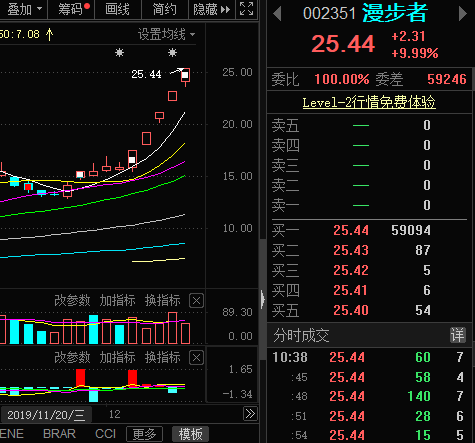Select the ENE indicator tab

12,434
